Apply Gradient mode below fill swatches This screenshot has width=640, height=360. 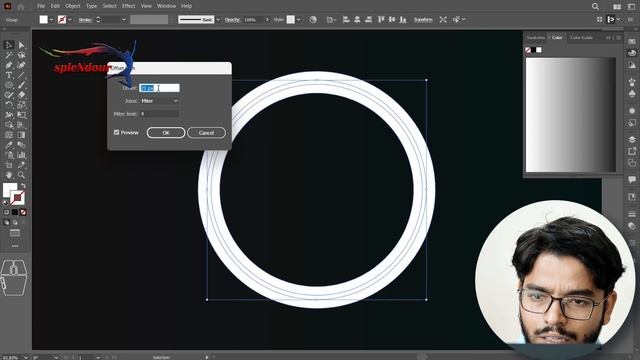[x=15, y=212]
